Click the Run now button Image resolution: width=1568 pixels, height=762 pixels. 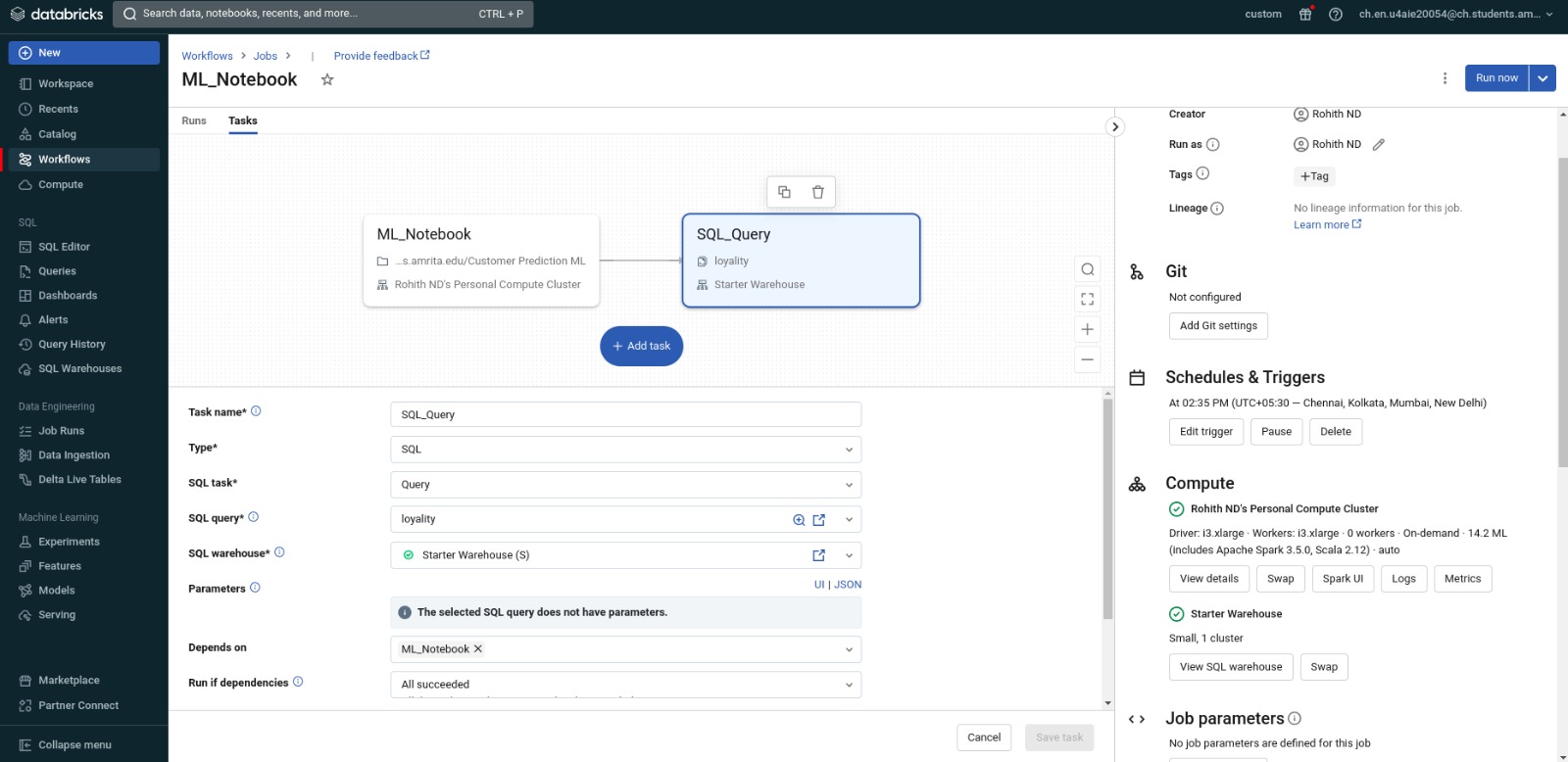click(x=1496, y=78)
